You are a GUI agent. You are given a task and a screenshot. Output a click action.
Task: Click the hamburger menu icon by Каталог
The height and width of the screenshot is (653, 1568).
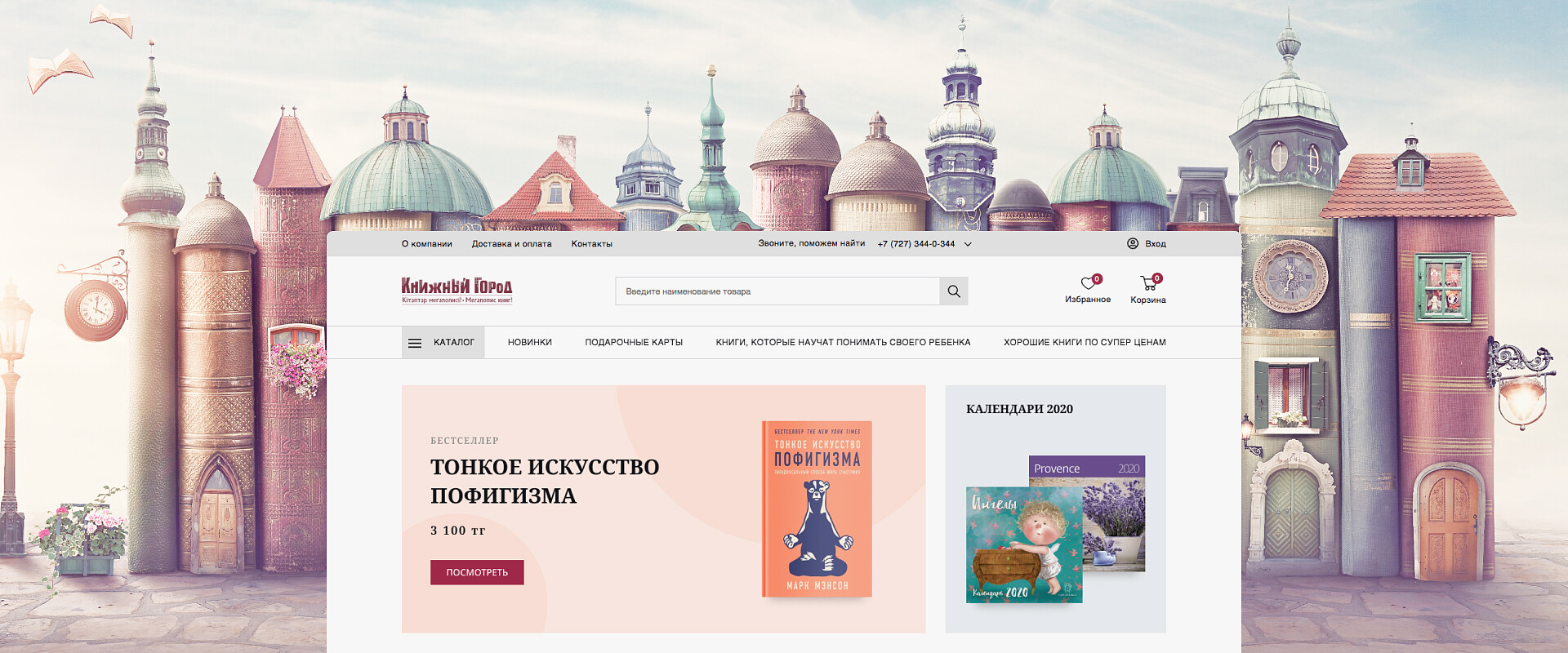415,343
